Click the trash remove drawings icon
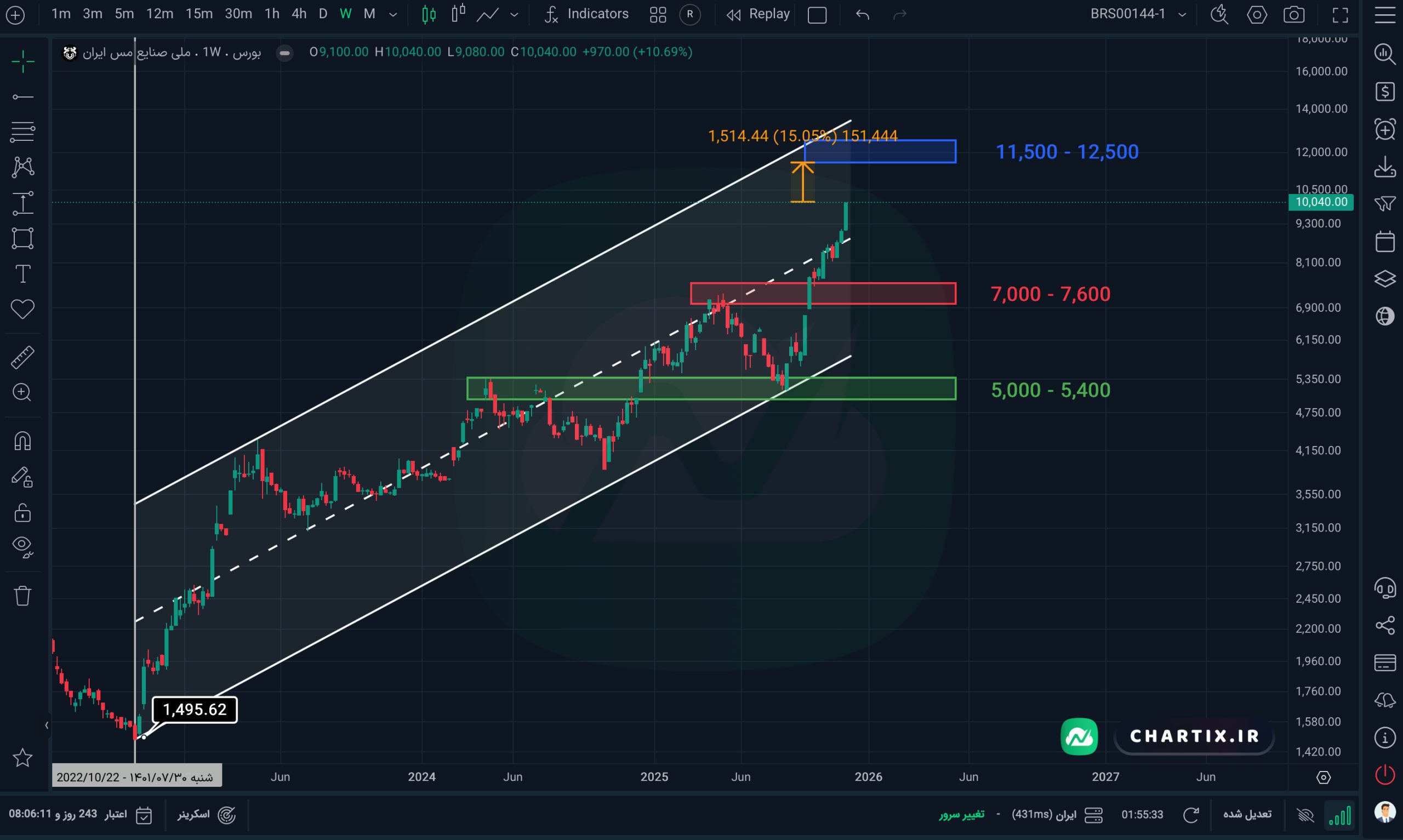This screenshot has height=840, width=1403. pos(22,596)
